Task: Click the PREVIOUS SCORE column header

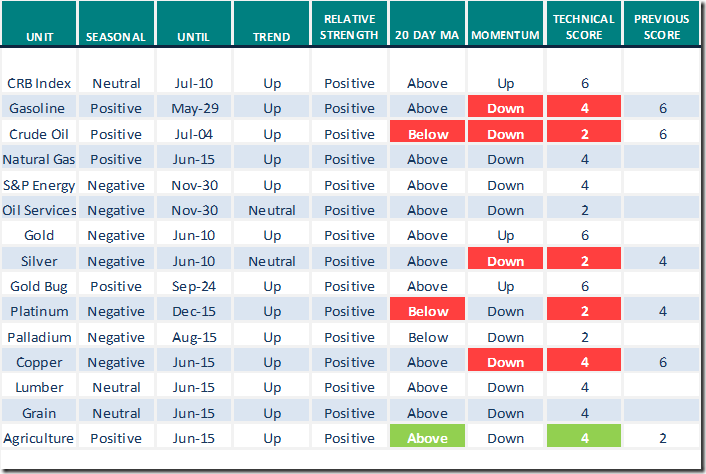Action: [x=661, y=27]
